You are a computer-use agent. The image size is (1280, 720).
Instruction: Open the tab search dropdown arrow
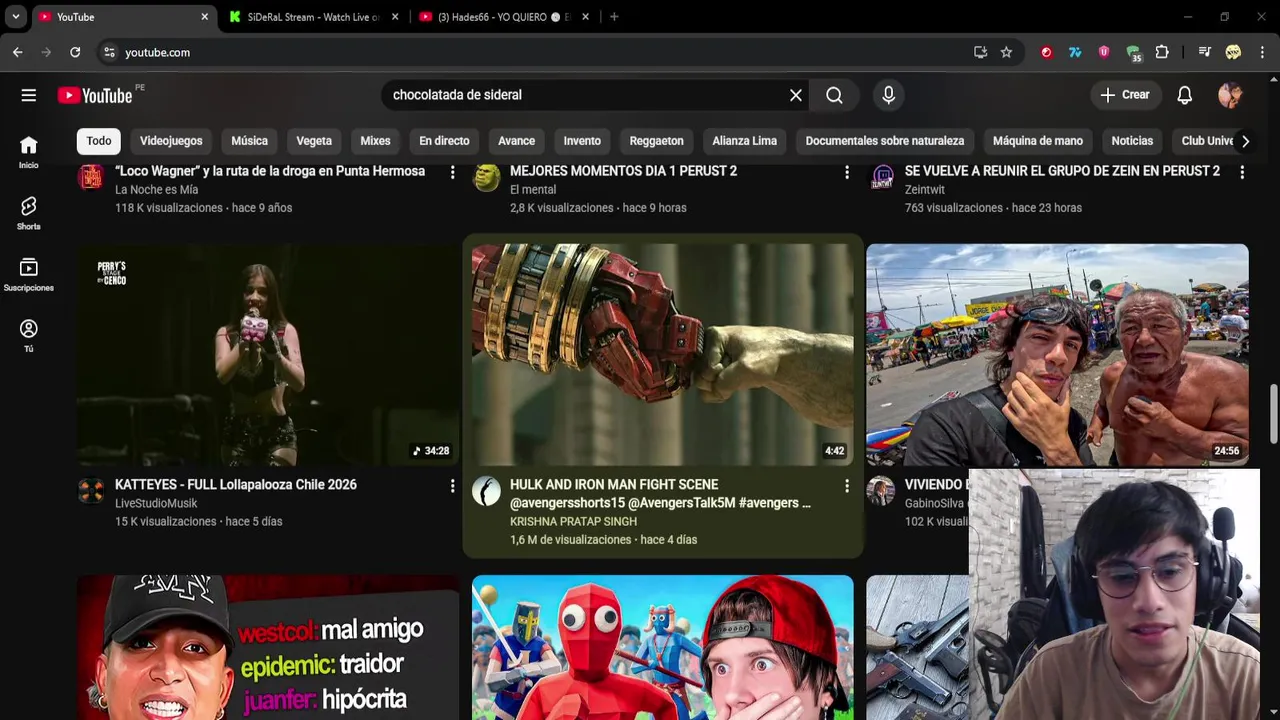point(16,17)
